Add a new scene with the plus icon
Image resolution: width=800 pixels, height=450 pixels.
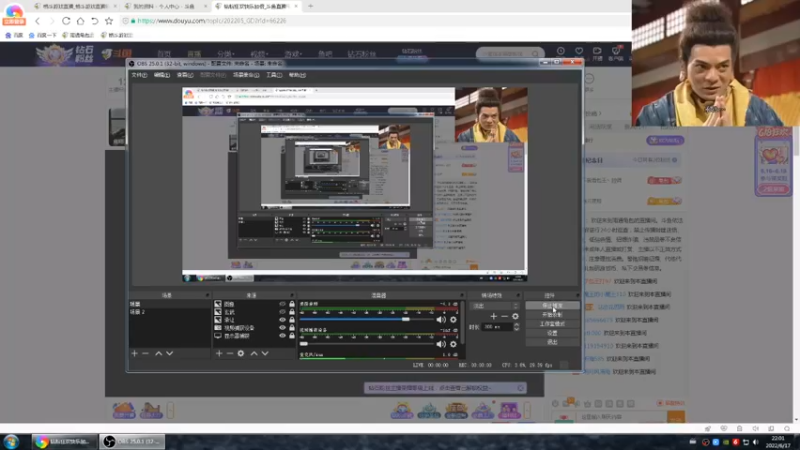click(134, 353)
